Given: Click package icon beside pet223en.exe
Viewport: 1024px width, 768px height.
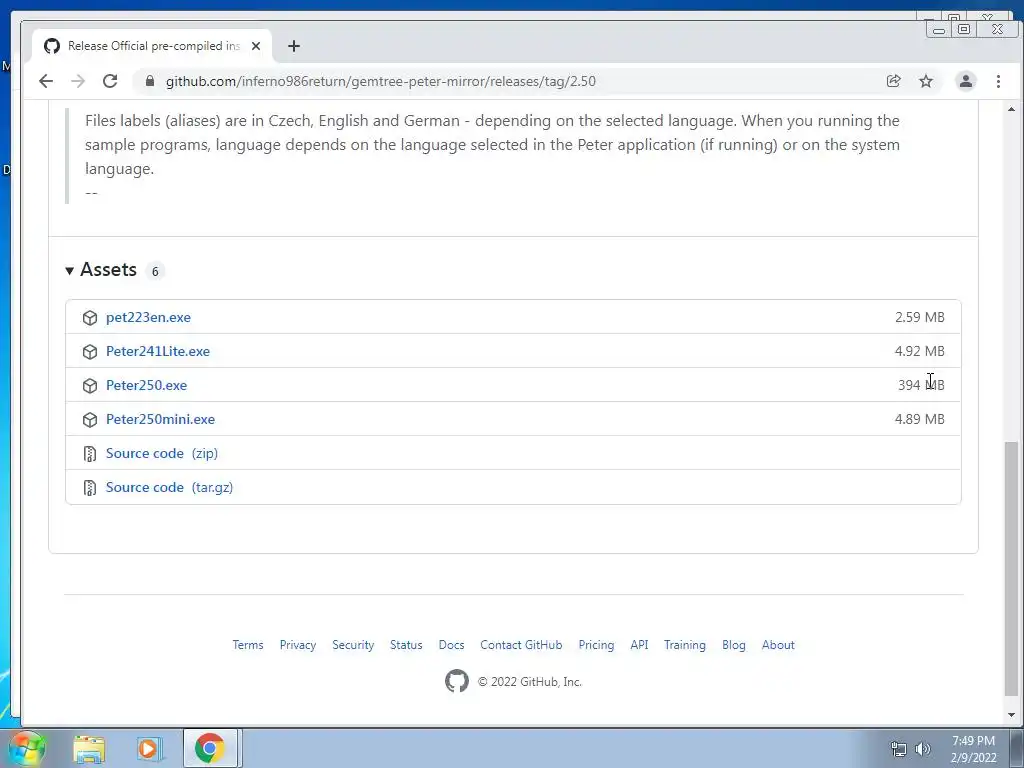Looking at the screenshot, I should [90, 317].
